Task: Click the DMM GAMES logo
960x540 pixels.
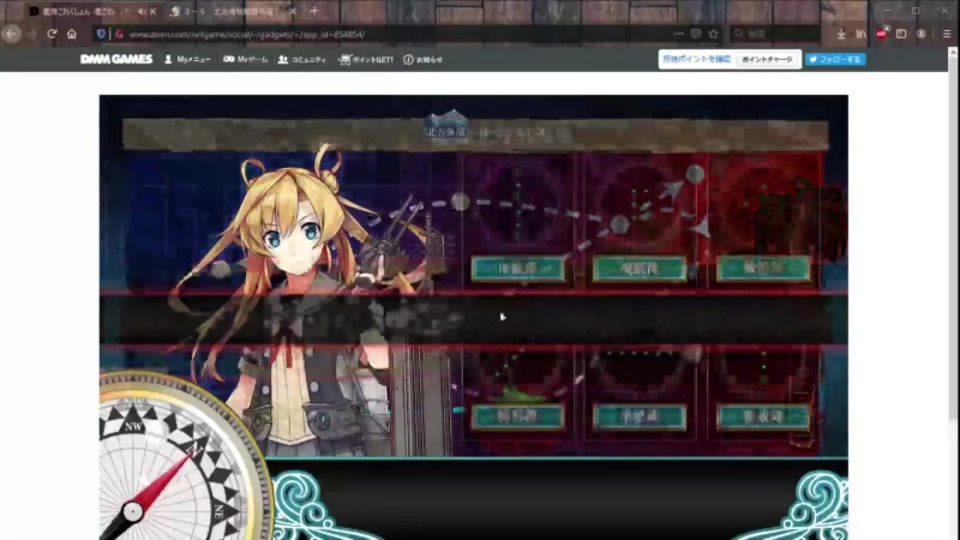Action: pyautogui.click(x=116, y=59)
